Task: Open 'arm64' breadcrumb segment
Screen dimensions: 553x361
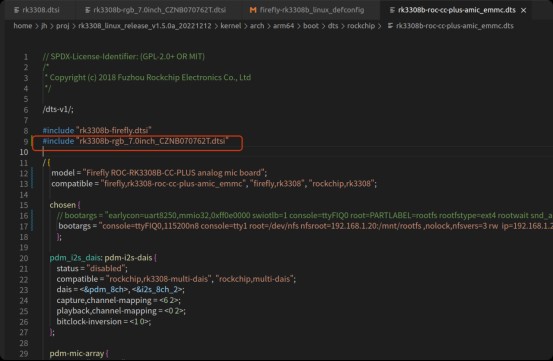Action: (283, 26)
